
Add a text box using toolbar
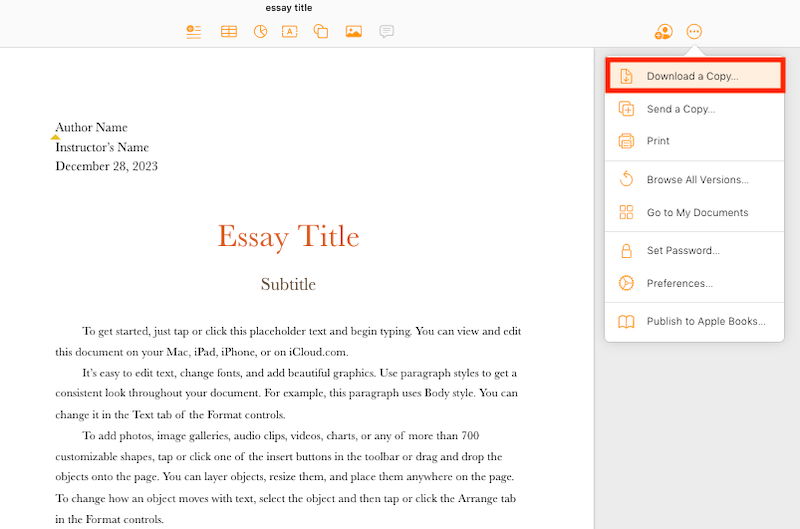click(290, 32)
